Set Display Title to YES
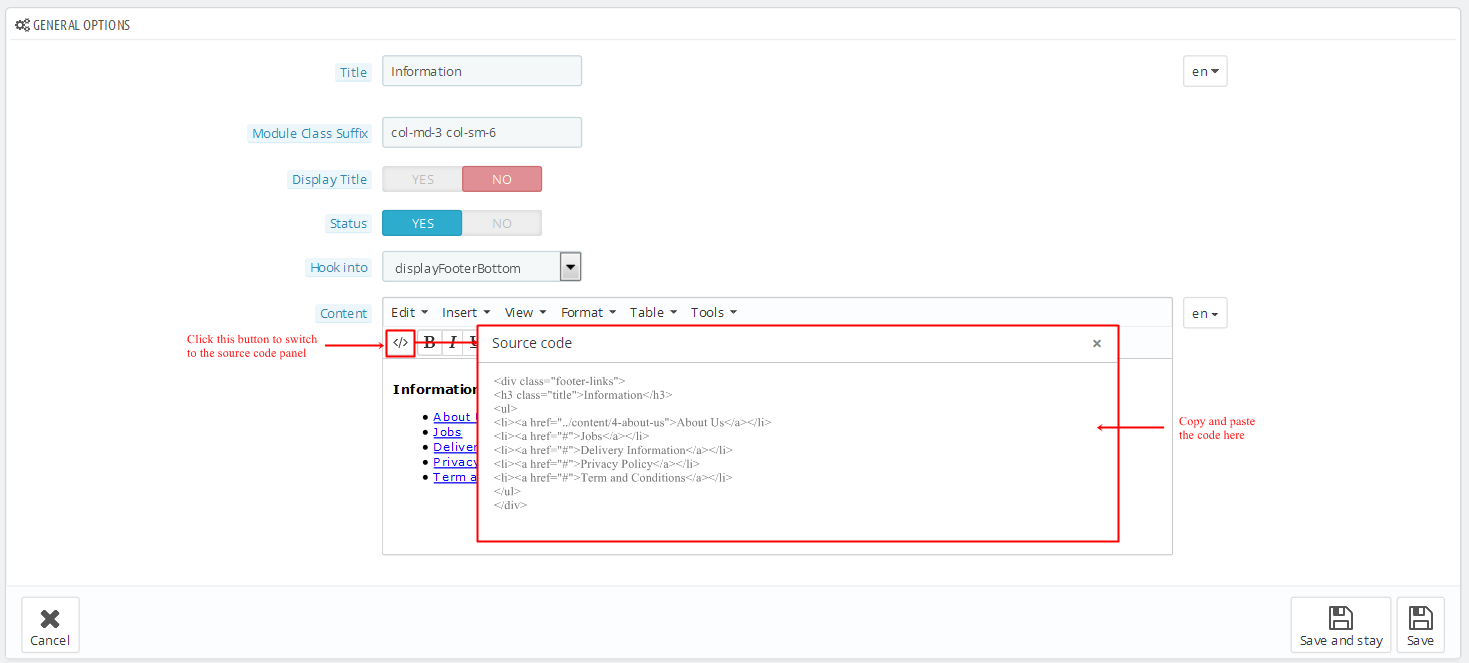The image size is (1469, 663). pos(422,180)
